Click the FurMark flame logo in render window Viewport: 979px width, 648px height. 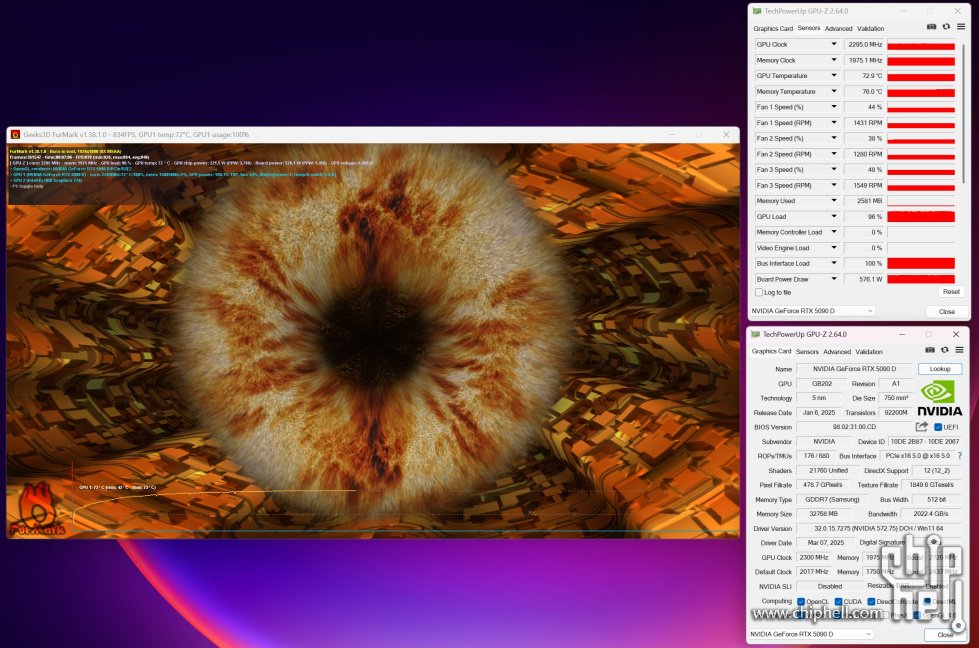[37, 509]
